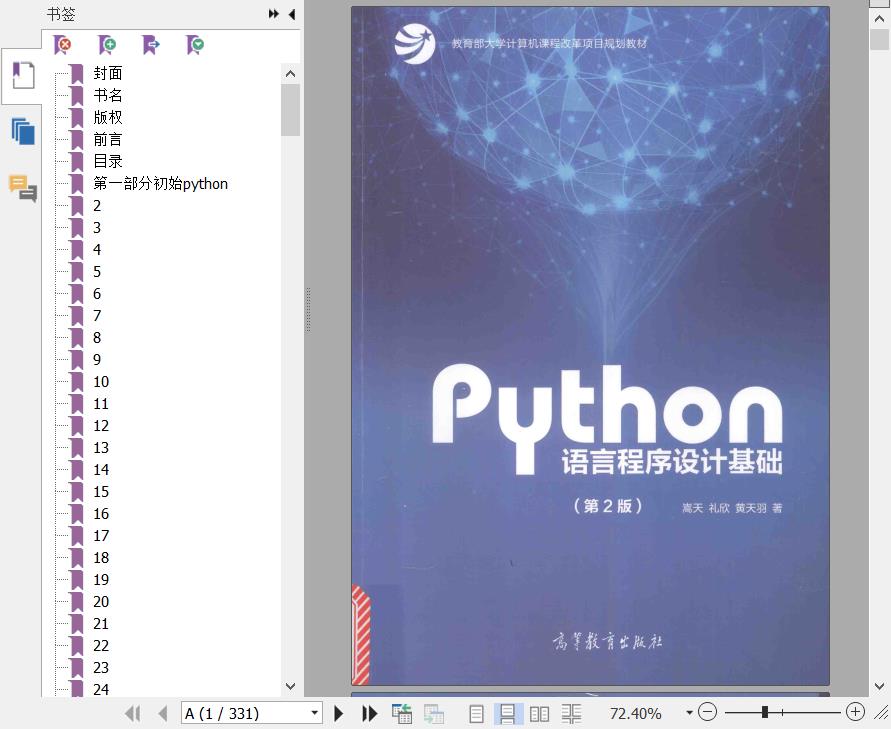Collapse the bookmarks panel with left arrow

click(x=292, y=14)
